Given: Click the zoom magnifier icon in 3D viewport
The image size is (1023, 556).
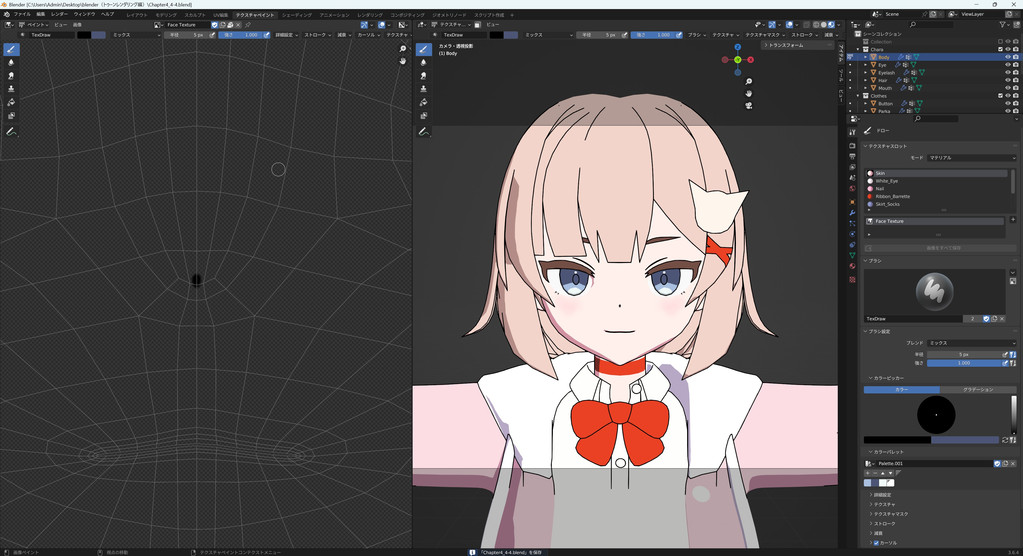Looking at the screenshot, I should [750, 79].
